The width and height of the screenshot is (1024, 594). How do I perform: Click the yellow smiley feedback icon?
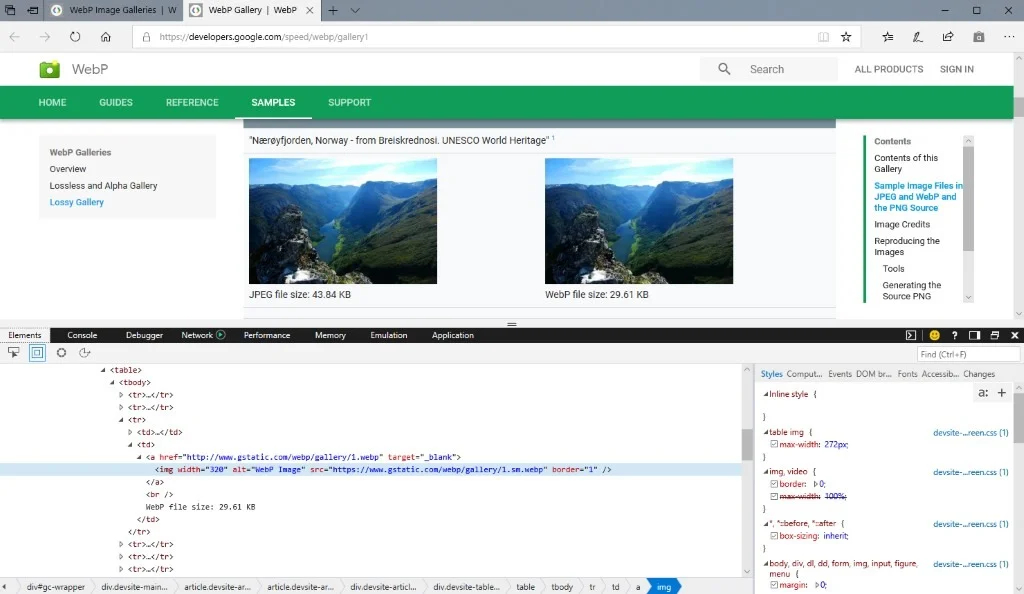[x=934, y=335]
